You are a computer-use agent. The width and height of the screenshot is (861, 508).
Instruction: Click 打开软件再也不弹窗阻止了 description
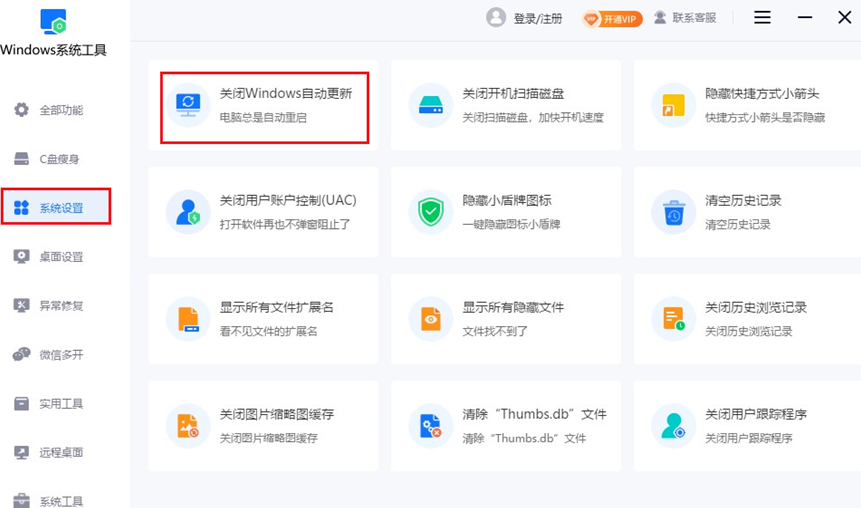coord(284,224)
